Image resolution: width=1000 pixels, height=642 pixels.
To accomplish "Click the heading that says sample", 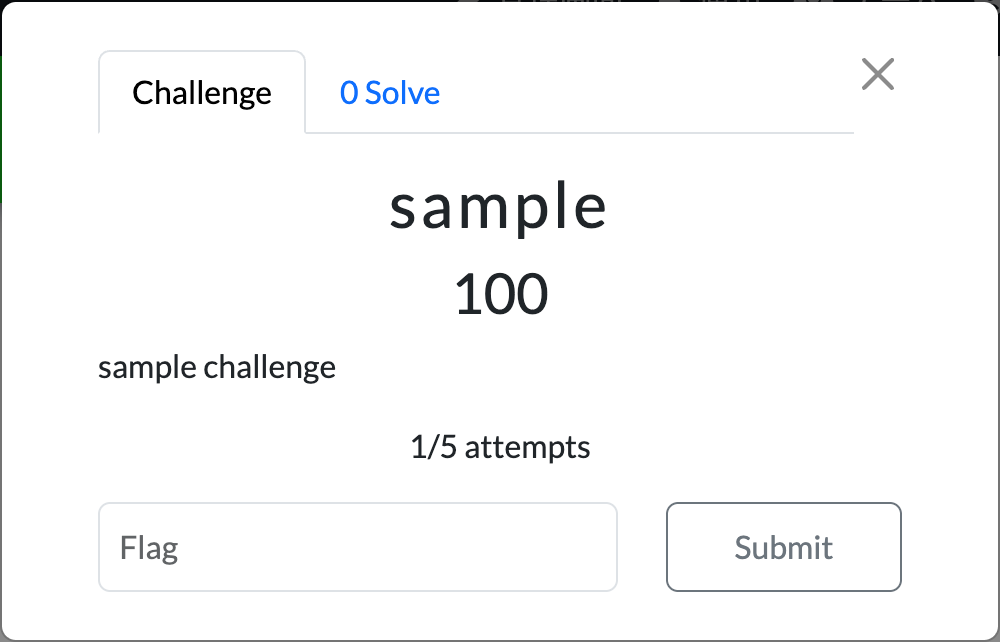I will coord(499,207).
